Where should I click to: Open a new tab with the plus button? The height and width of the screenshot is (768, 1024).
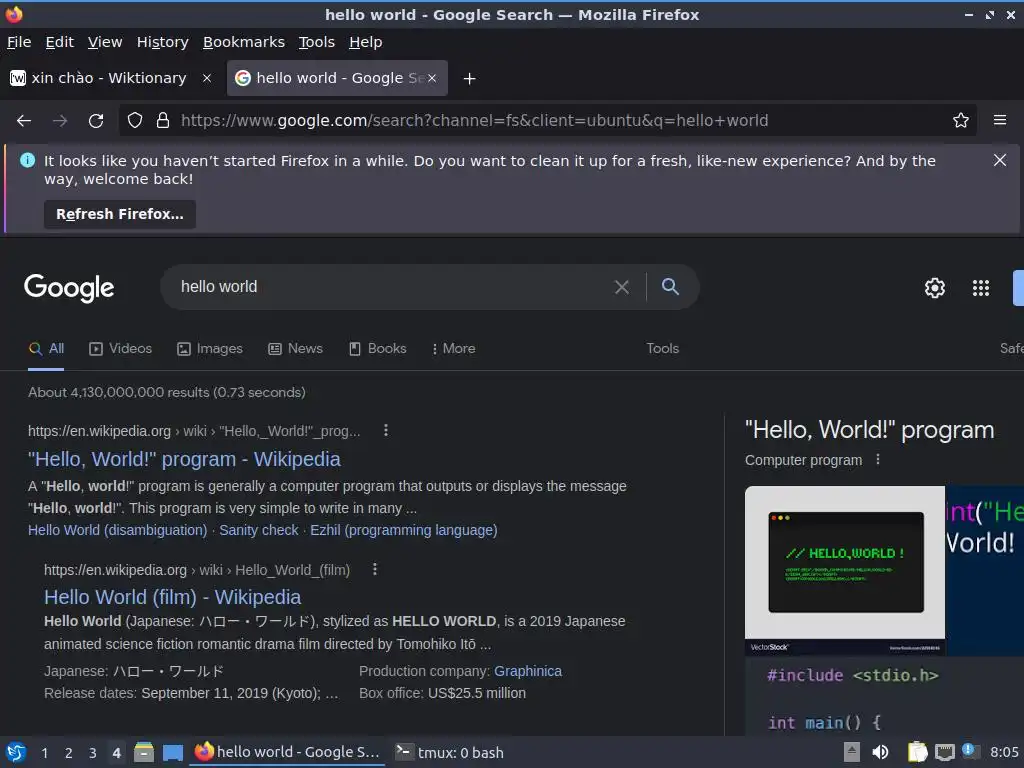469,79
